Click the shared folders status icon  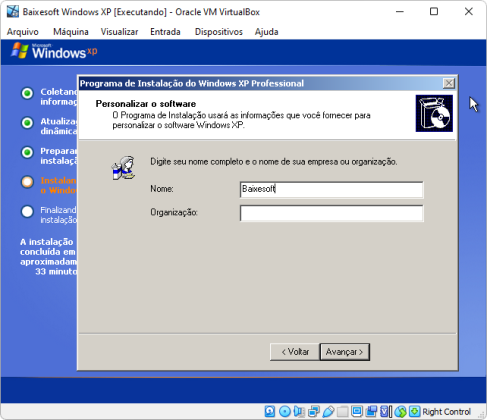343,411
